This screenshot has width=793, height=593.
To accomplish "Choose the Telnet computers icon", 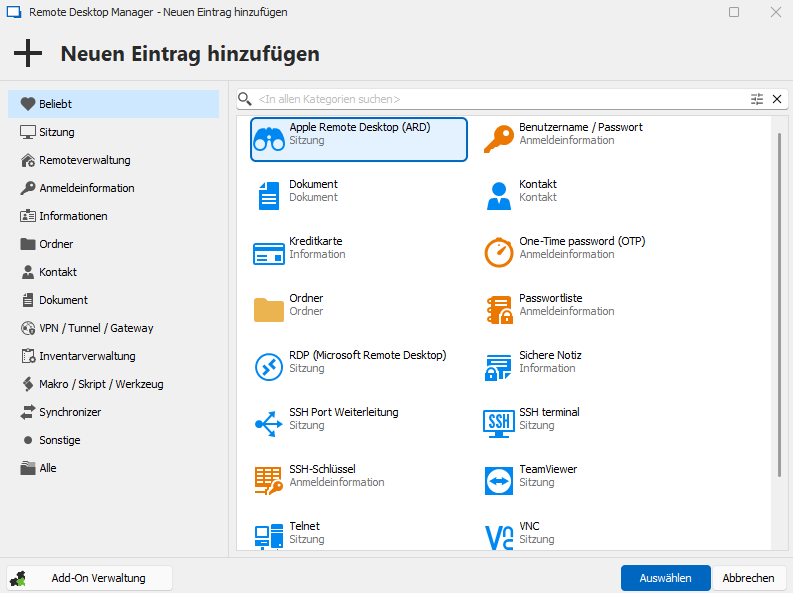I will (269, 537).
